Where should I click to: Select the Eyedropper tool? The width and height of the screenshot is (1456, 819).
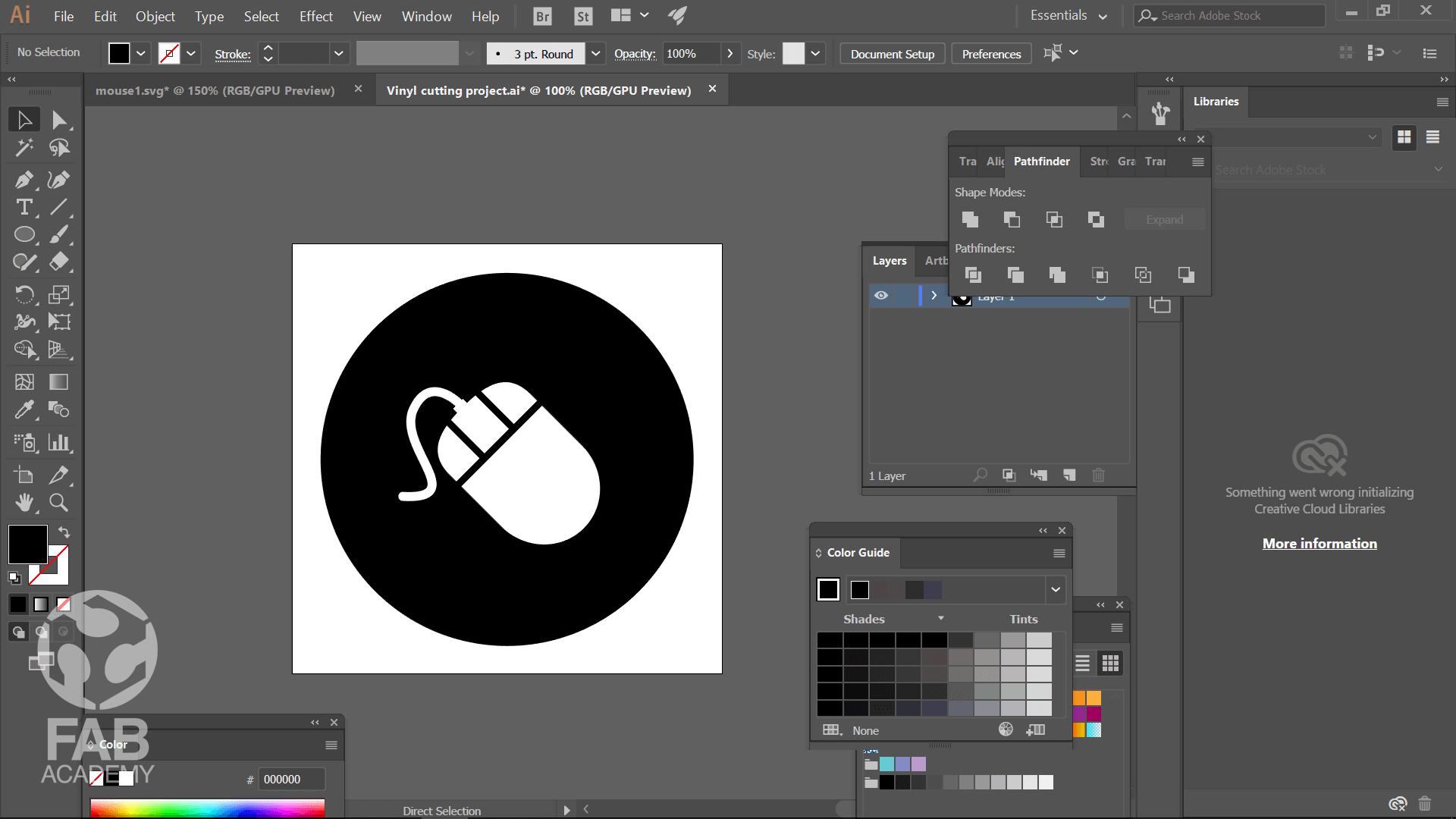[24, 409]
